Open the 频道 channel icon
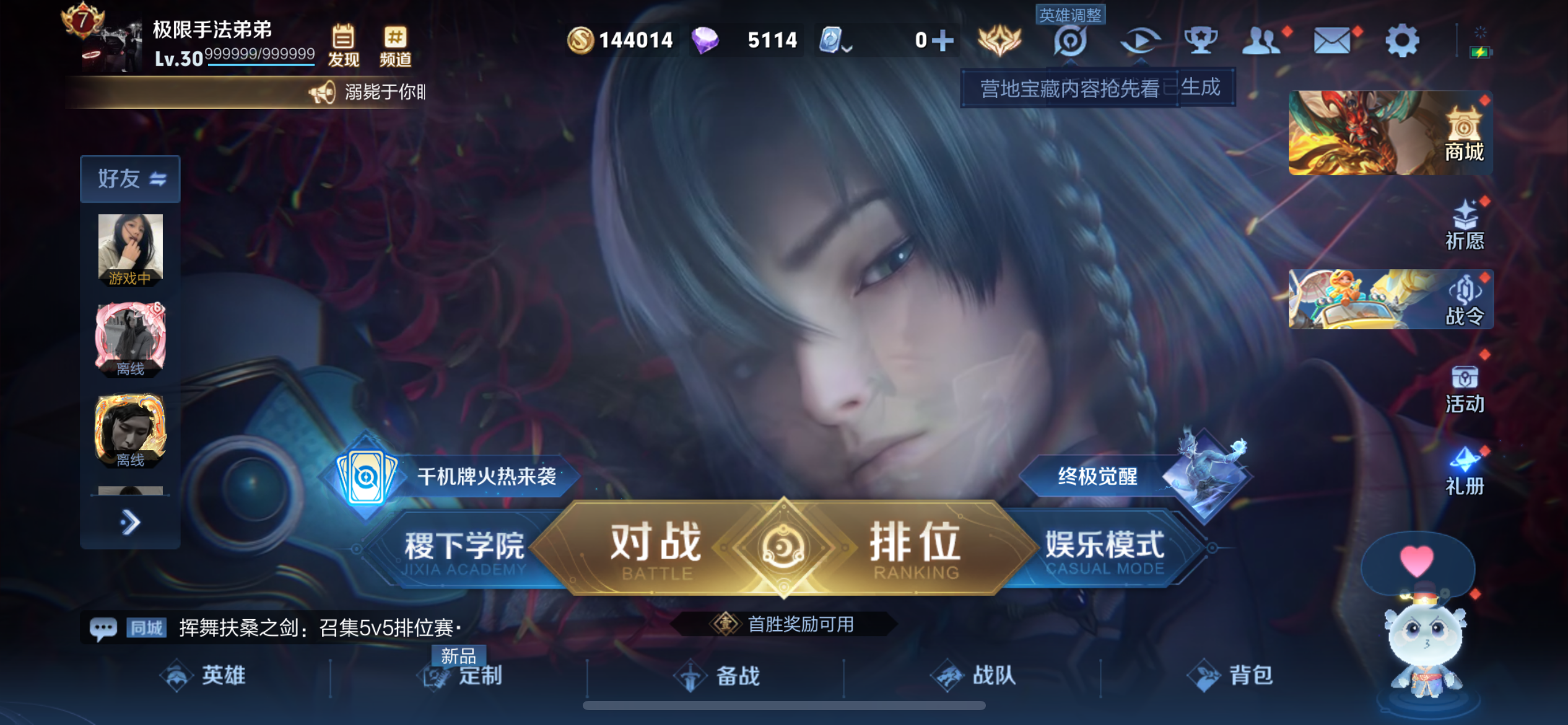Image resolution: width=1568 pixels, height=725 pixels. (395, 45)
